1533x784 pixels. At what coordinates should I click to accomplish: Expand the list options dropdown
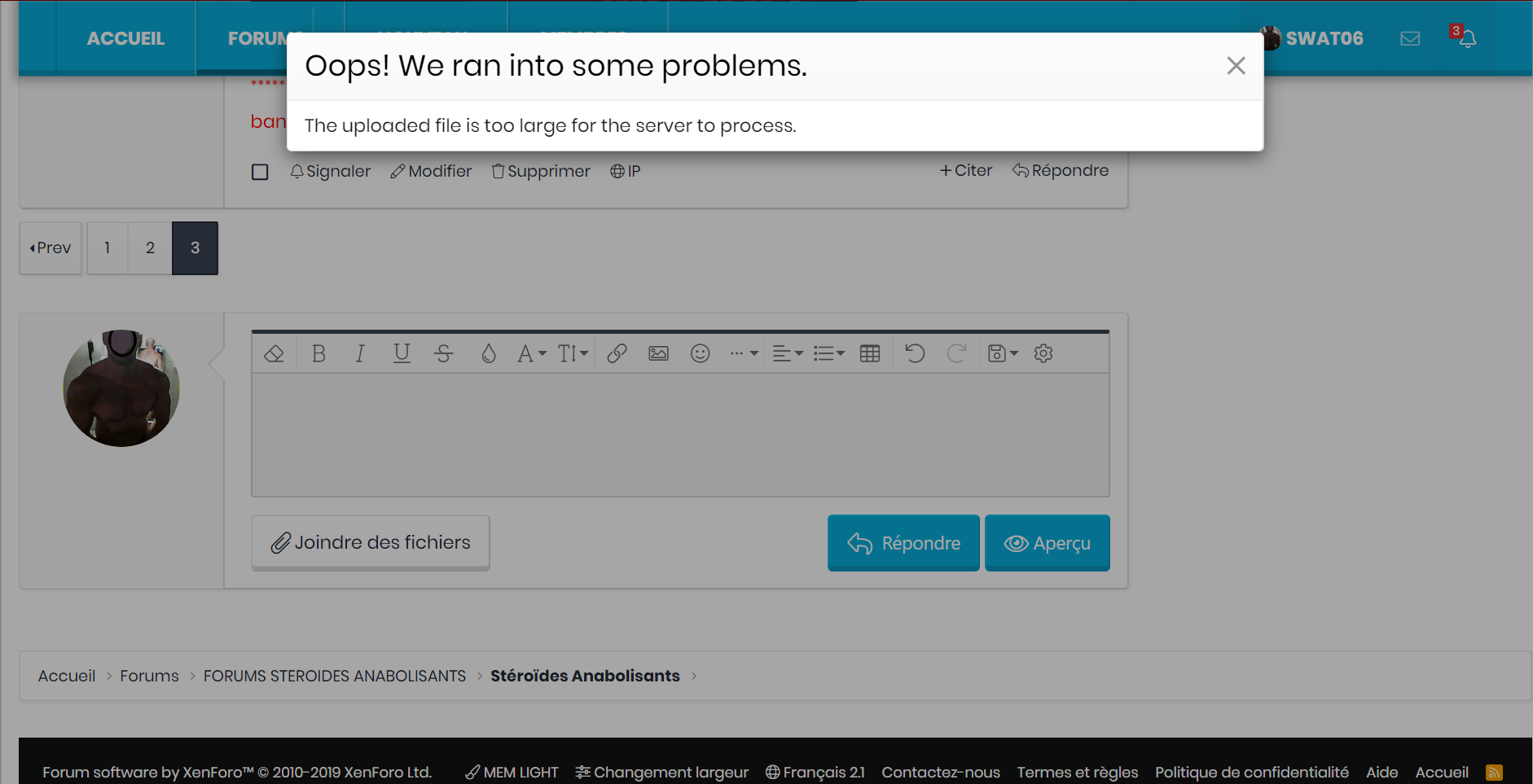828,353
